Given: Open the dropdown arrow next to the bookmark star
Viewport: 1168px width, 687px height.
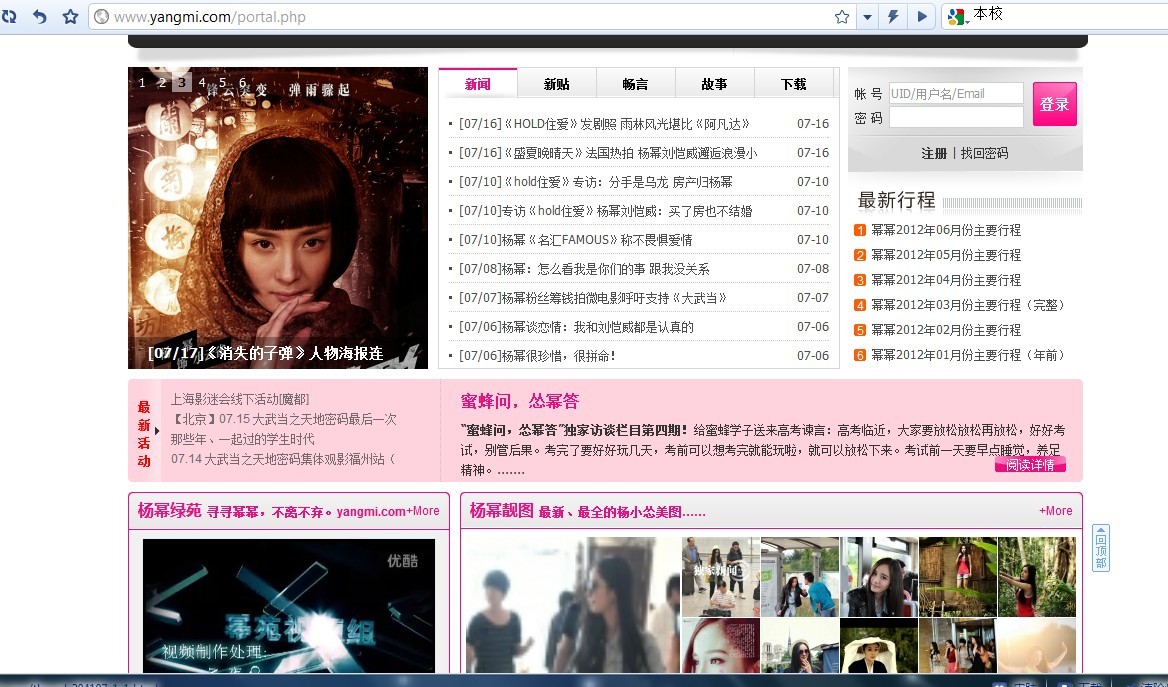Looking at the screenshot, I should pyautogui.click(x=866, y=16).
